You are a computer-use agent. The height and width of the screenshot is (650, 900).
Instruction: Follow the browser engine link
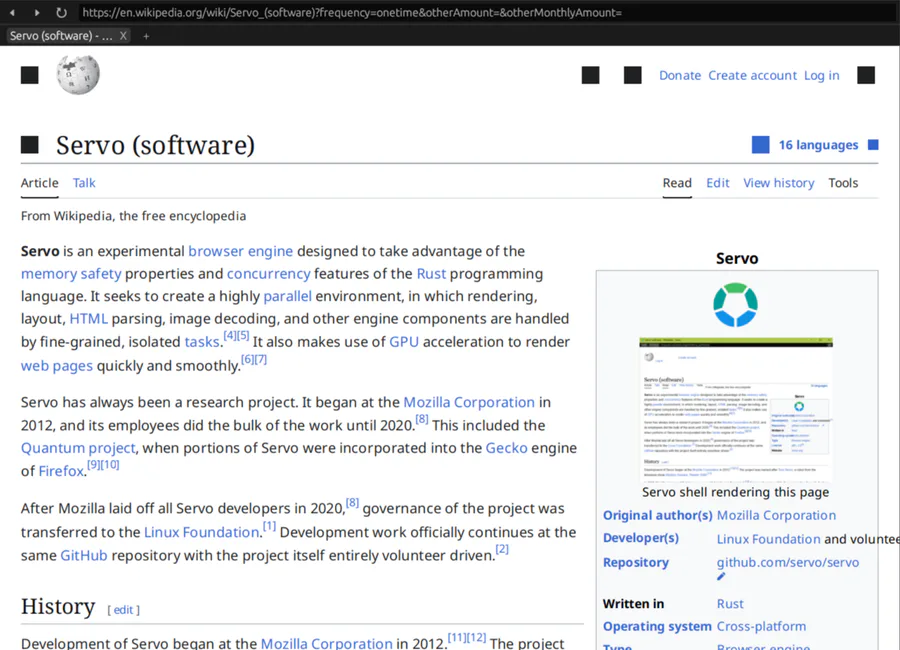pos(240,251)
